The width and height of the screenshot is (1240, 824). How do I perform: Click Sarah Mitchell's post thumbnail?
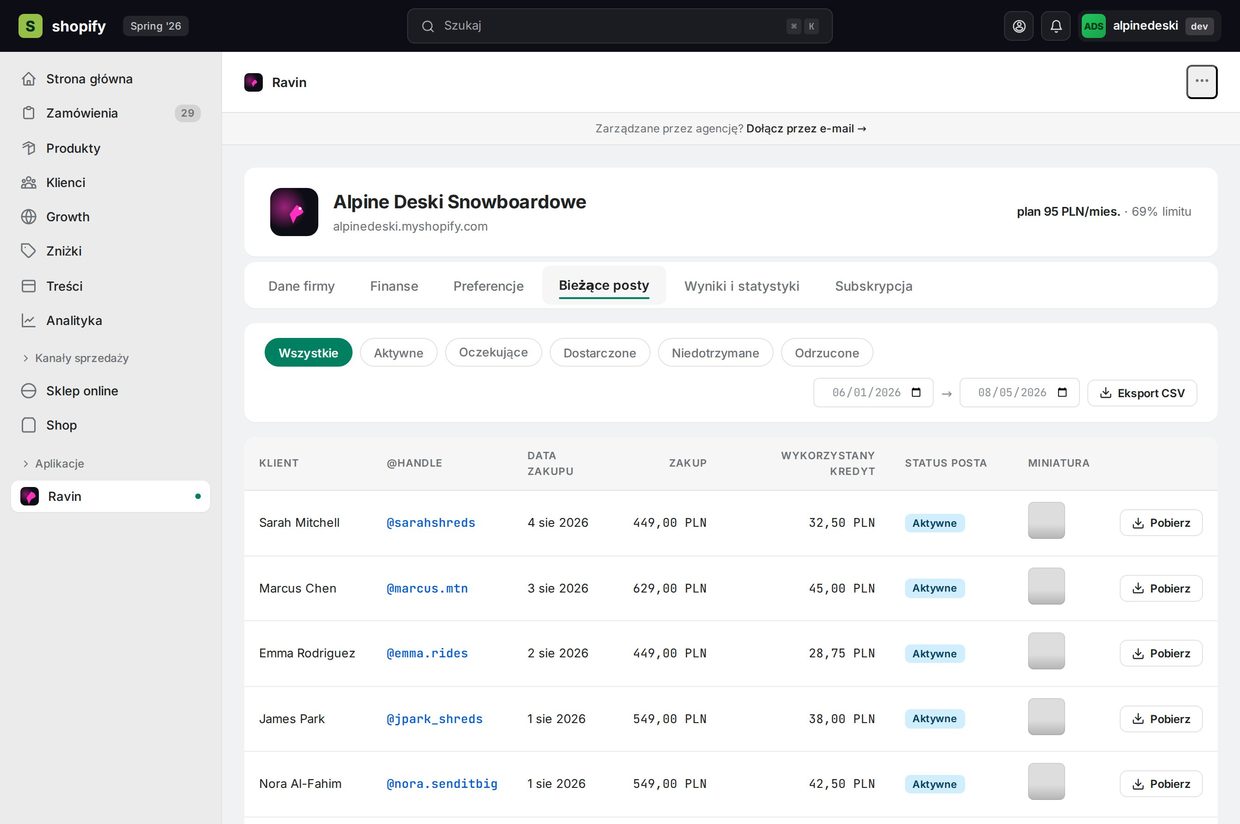point(1046,521)
